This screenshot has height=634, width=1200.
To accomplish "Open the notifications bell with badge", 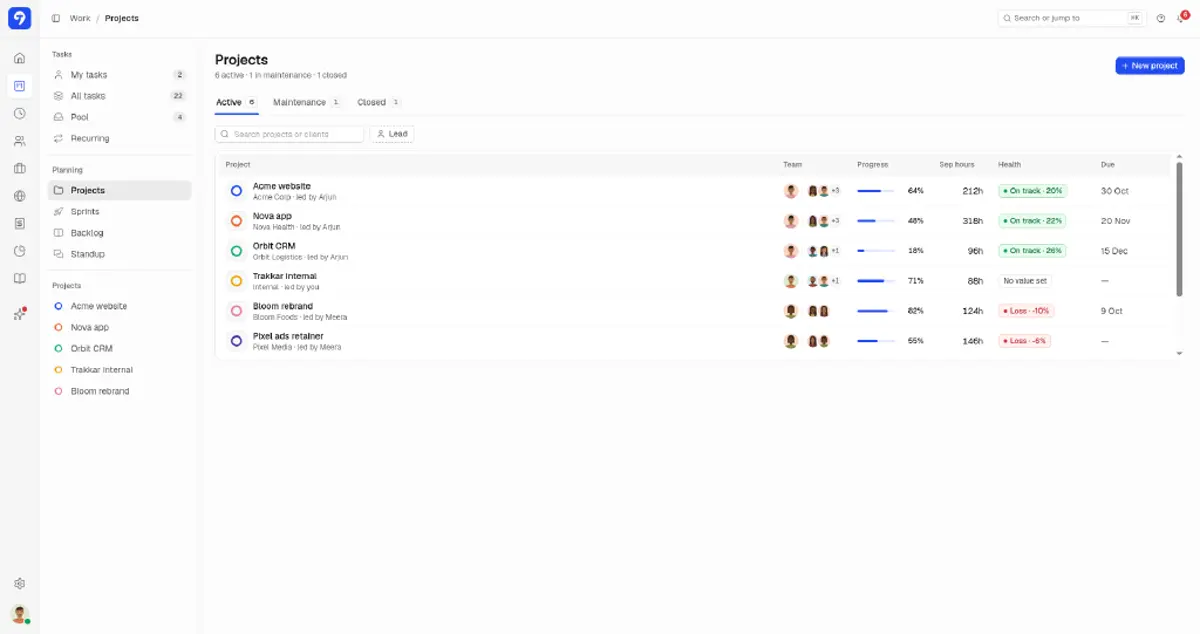I will click(1182, 17).
